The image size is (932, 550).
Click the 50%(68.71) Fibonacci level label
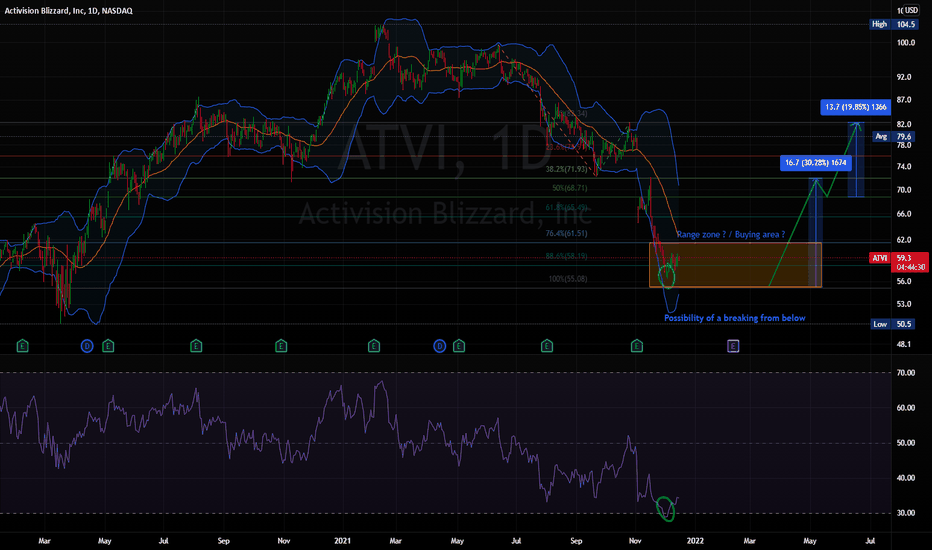[569, 188]
